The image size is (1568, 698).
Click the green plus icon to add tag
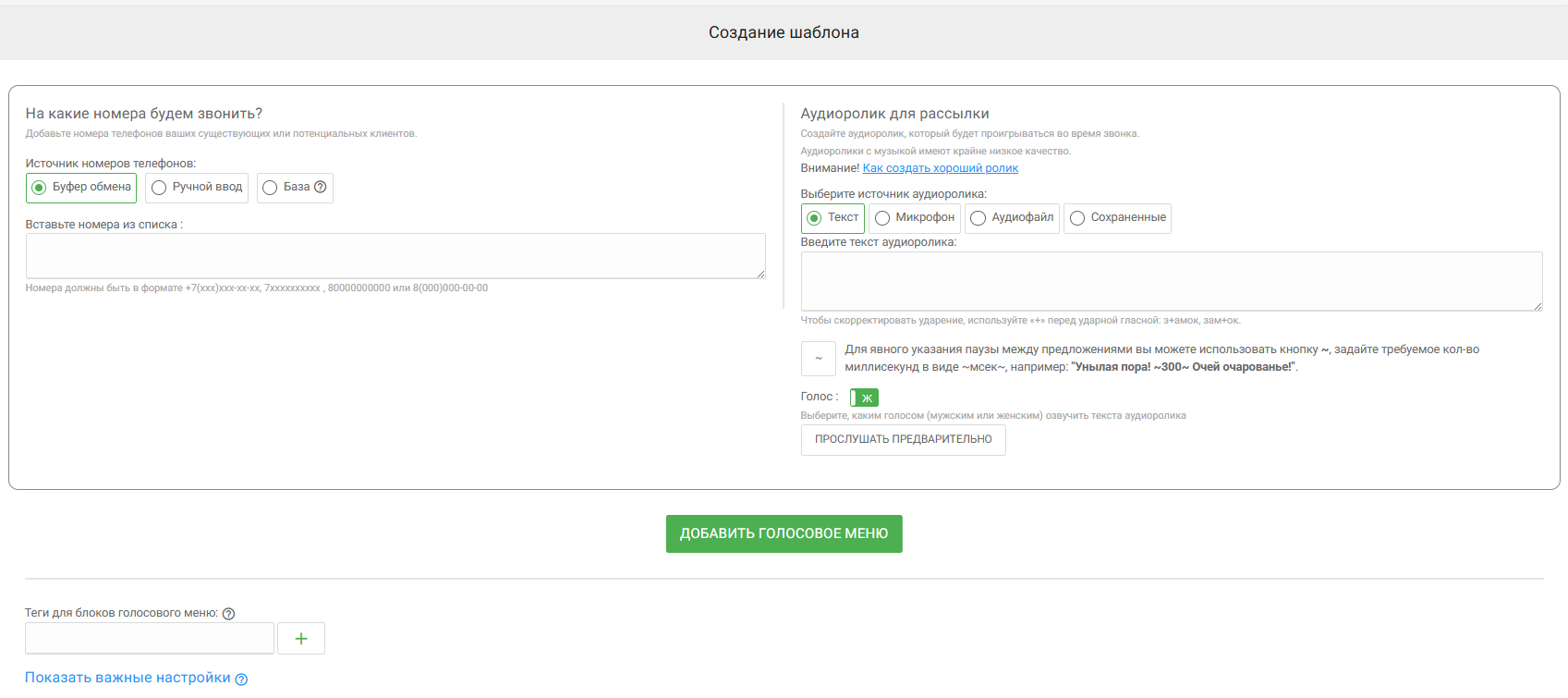tap(301, 639)
